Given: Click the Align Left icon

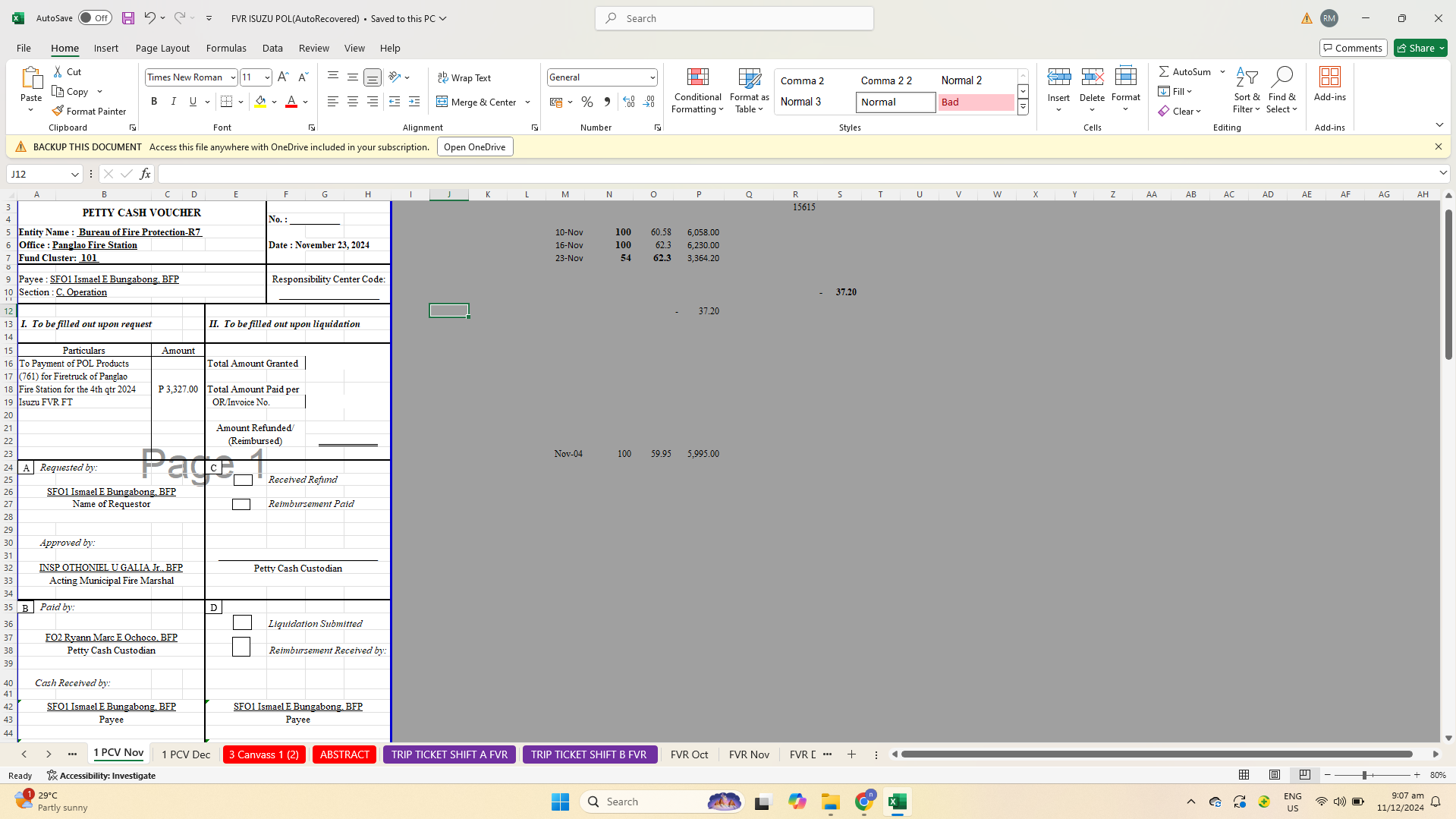Looking at the screenshot, I should (x=333, y=102).
